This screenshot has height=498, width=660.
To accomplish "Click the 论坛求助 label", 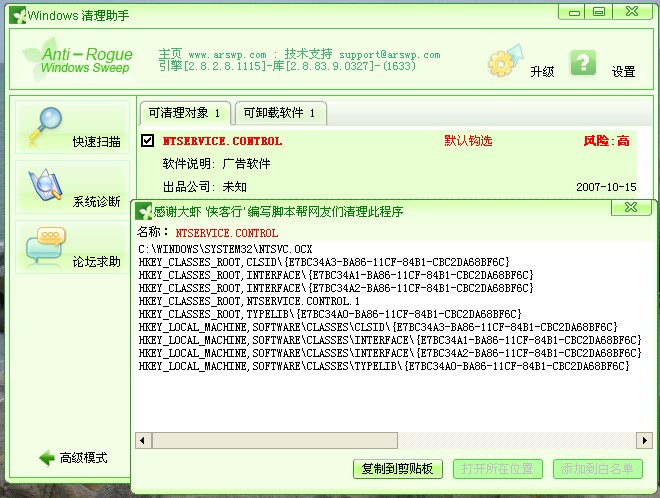I will click(96, 262).
